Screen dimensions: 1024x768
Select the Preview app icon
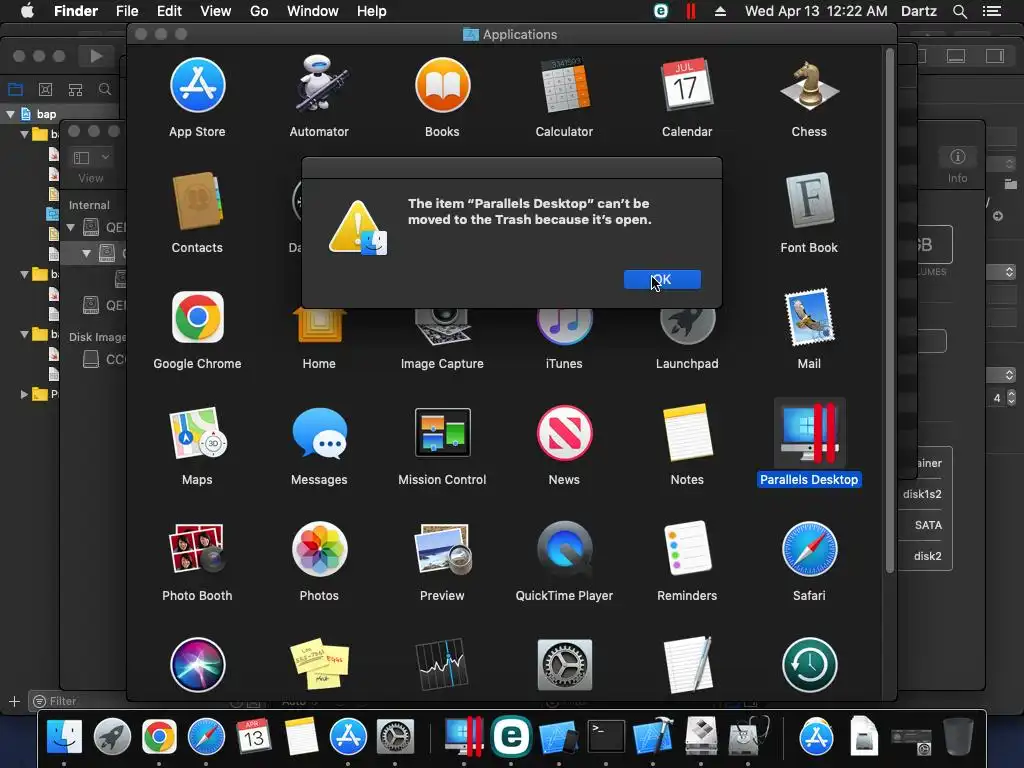(x=442, y=549)
